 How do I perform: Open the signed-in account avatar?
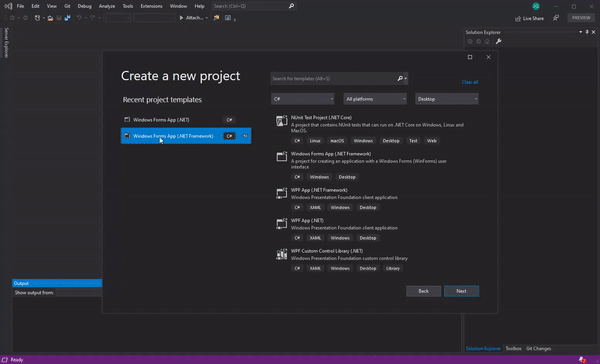(x=536, y=6)
